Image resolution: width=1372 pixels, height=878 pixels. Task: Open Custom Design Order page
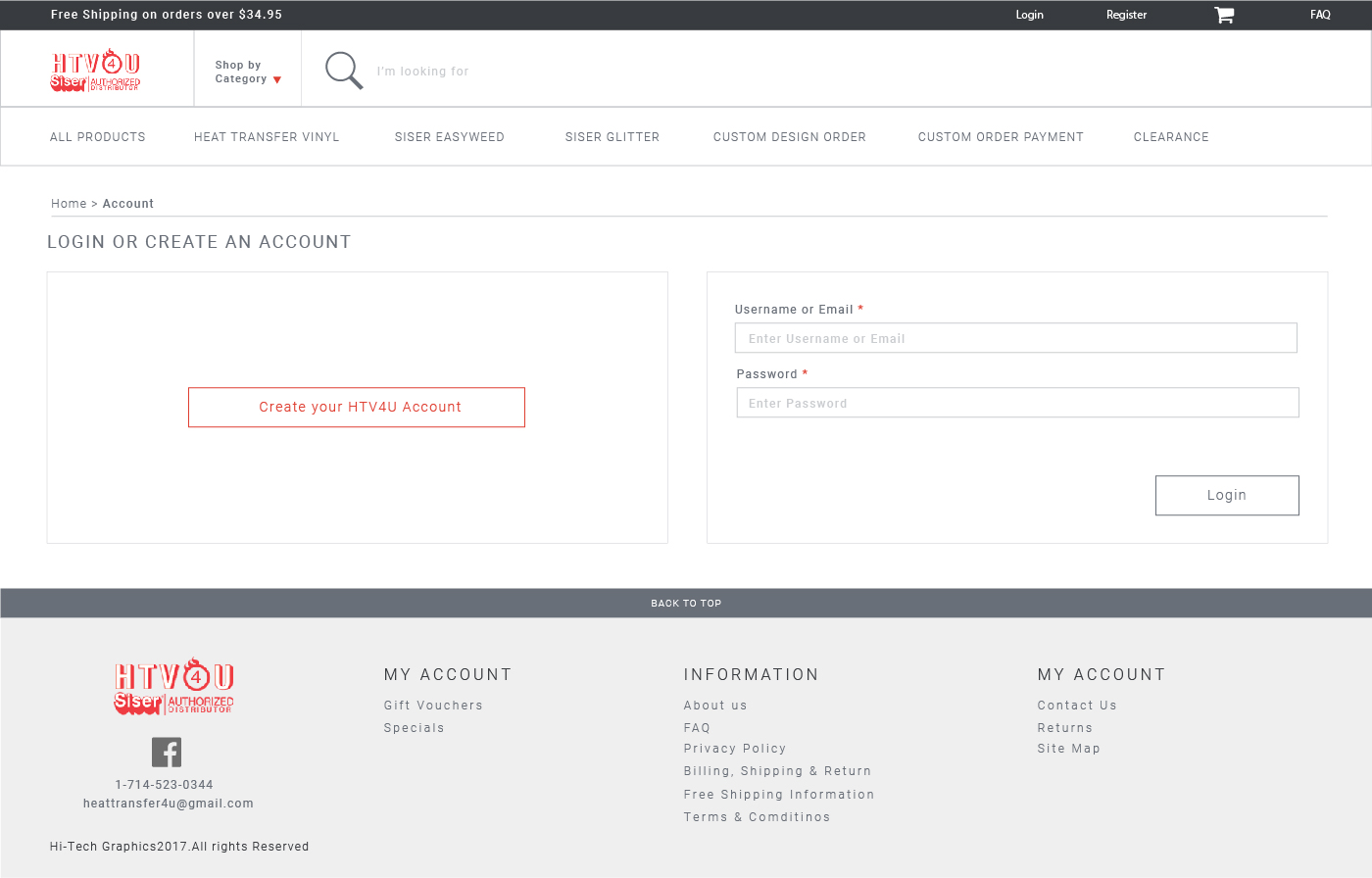click(x=789, y=137)
